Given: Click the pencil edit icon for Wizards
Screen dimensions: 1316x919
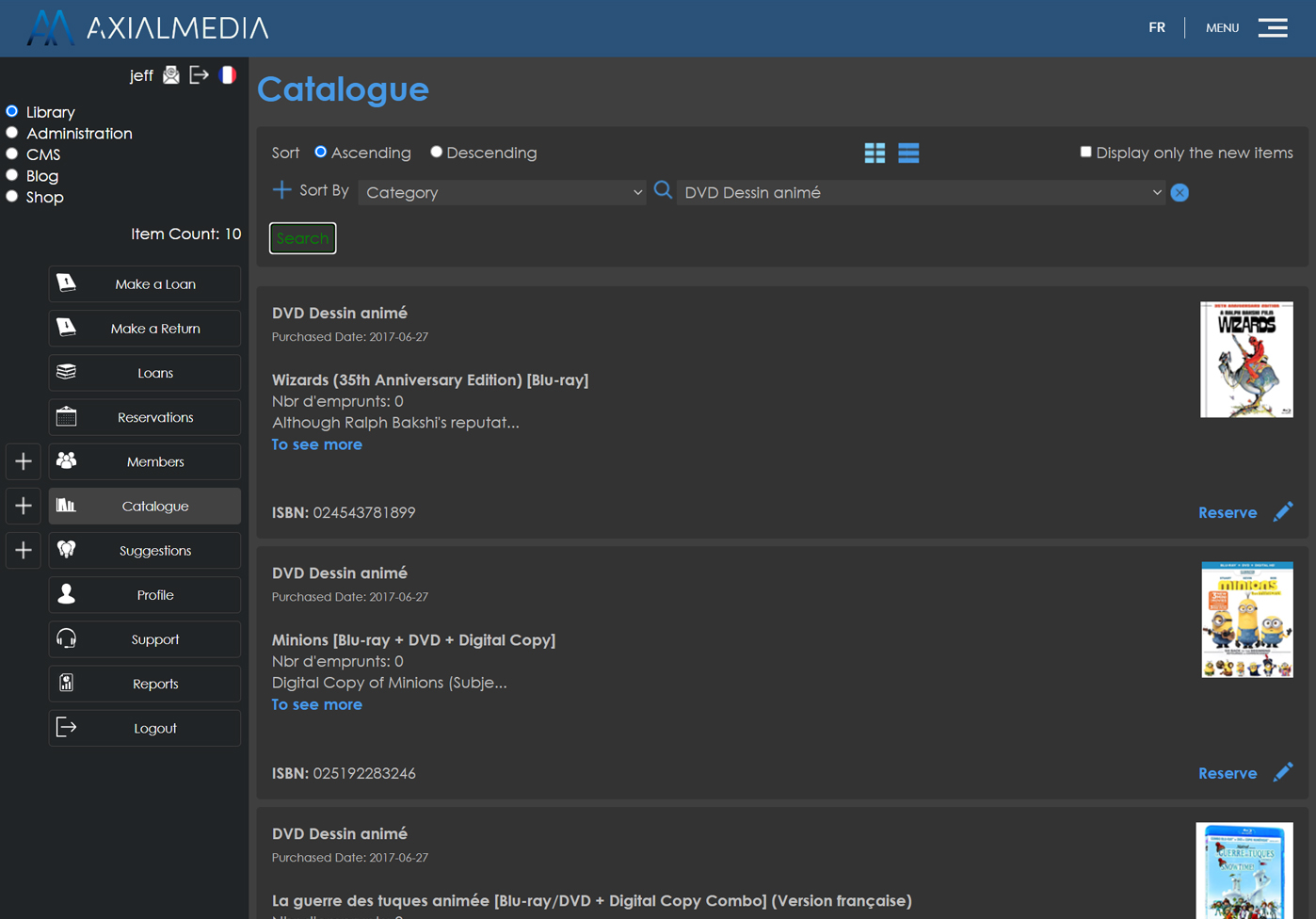Looking at the screenshot, I should tap(1283, 512).
